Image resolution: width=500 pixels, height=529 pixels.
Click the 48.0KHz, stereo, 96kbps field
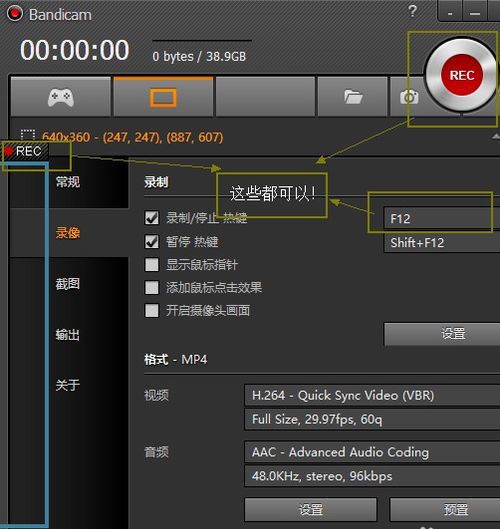[x=372, y=476]
